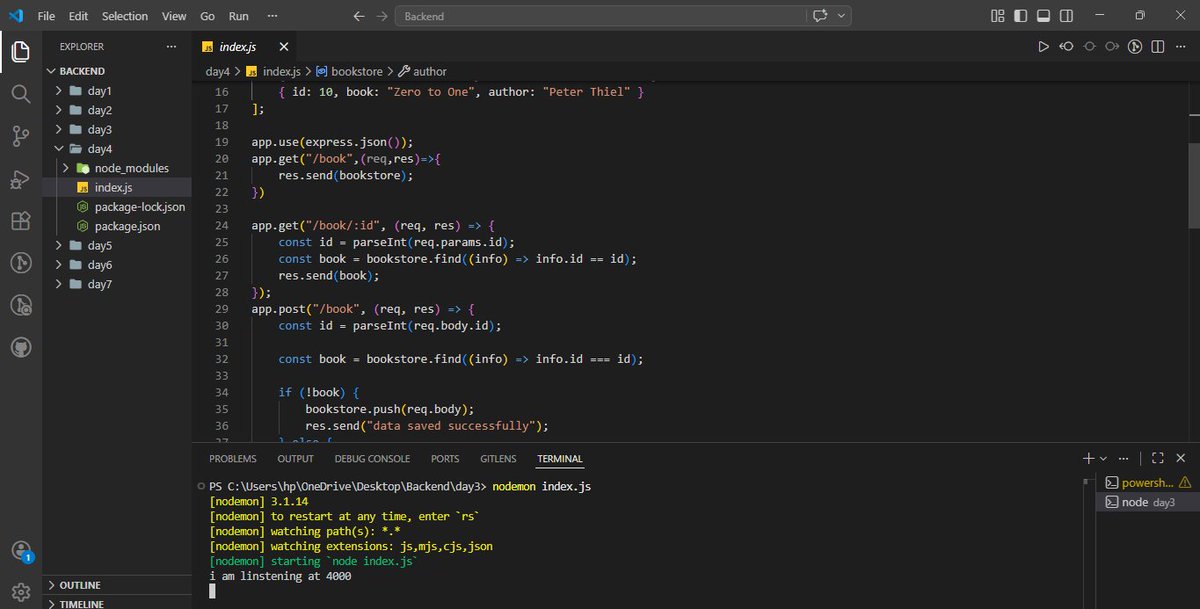Click the Go Forward arrow
Image resolution: width=1200 pixels, height=609 pixels.
pyautogui.click(x=381, y=16)
